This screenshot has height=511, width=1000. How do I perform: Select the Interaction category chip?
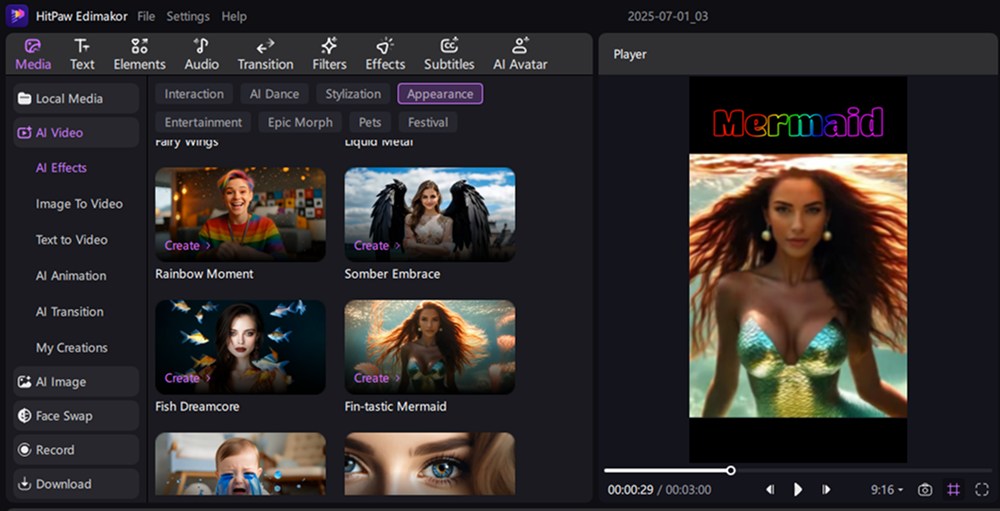[x=194, y=94]
